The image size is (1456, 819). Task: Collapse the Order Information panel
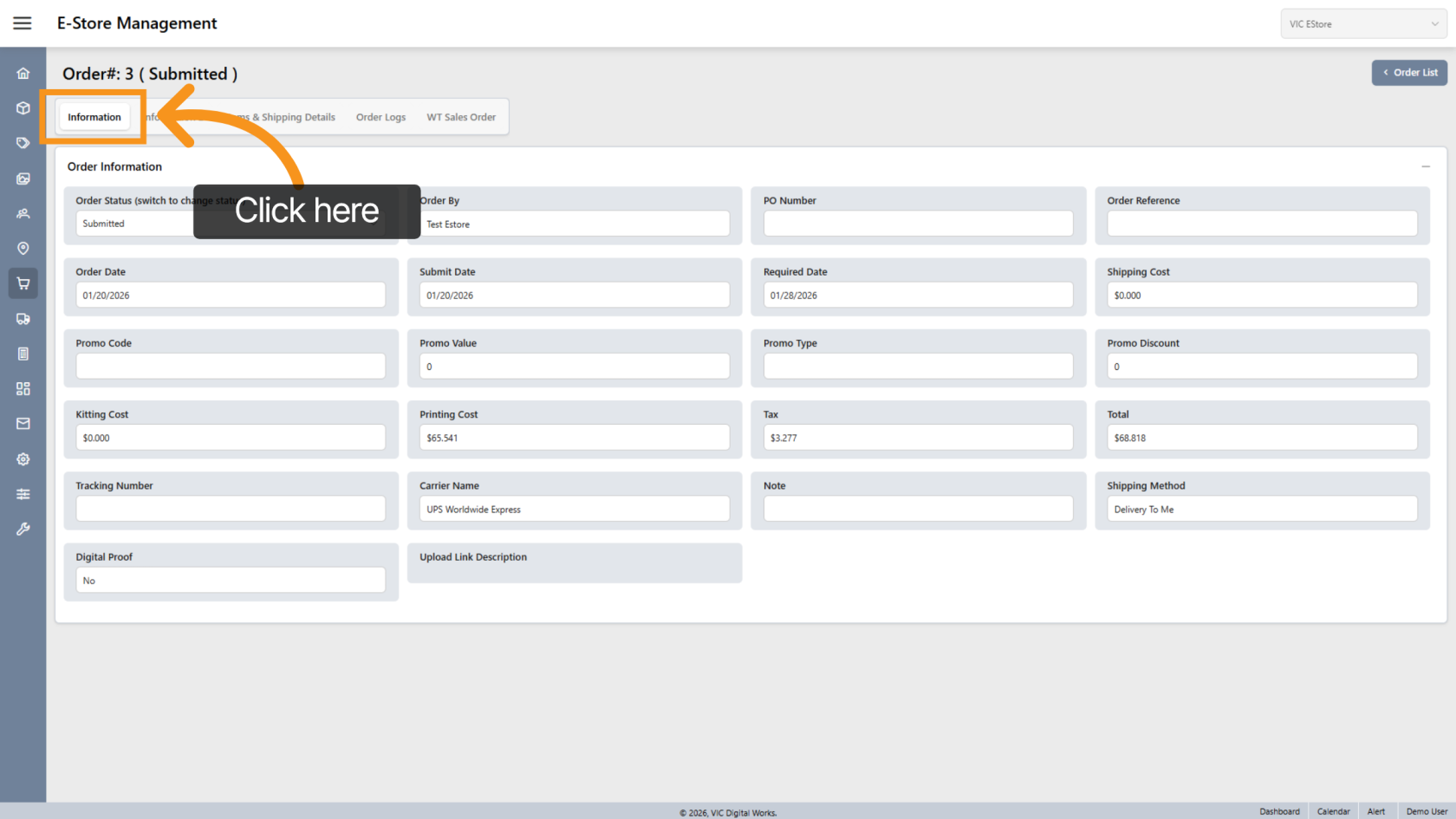1426,166
